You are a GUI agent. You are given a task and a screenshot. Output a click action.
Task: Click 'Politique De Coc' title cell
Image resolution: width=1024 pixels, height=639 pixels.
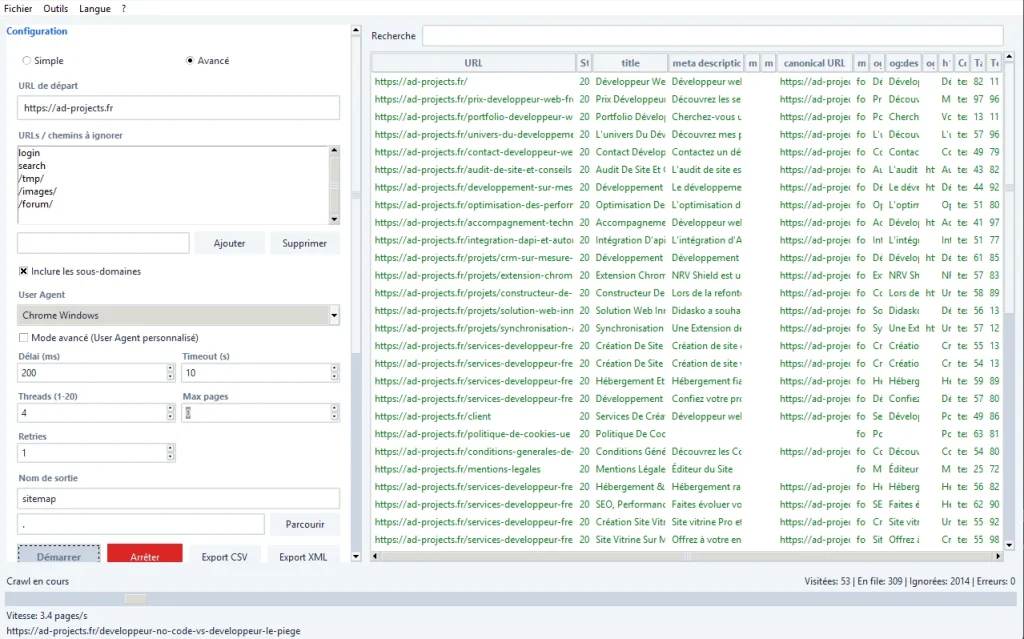(630, 434)
